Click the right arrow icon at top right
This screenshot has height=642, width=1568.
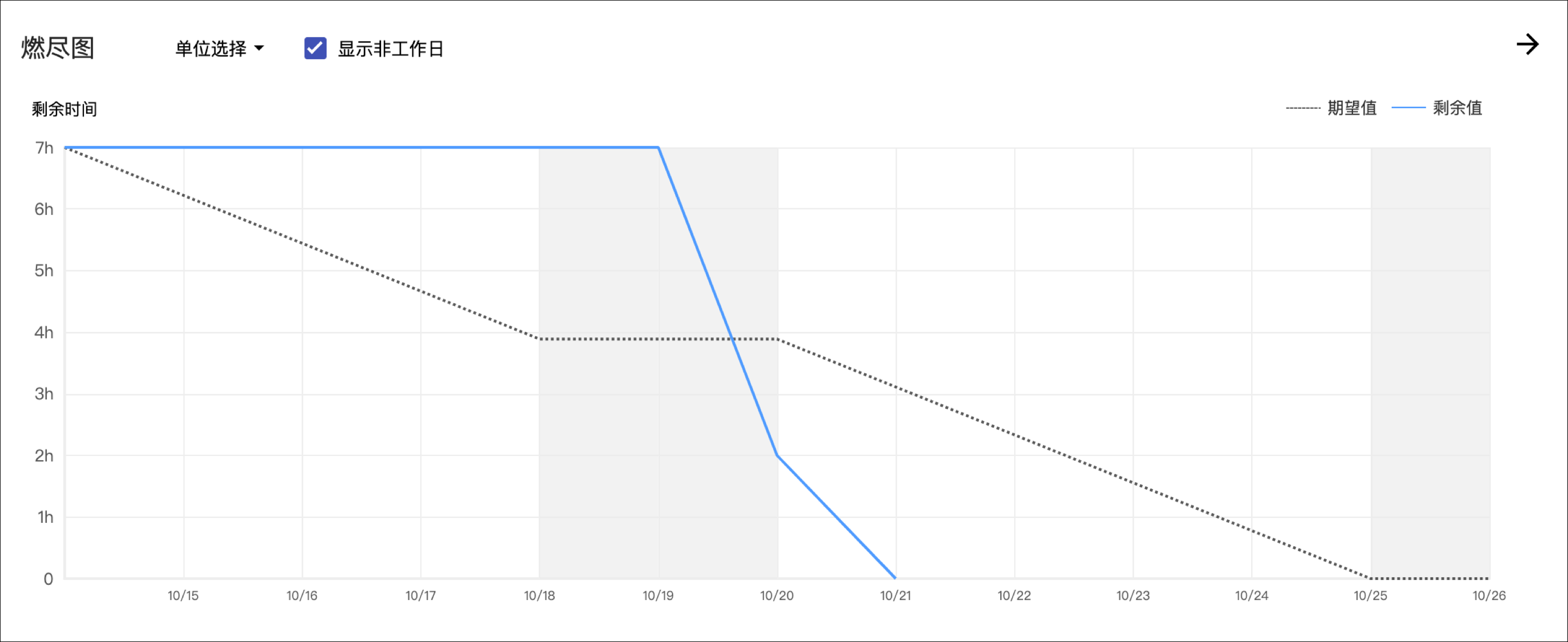click(x=1527, y=45)
